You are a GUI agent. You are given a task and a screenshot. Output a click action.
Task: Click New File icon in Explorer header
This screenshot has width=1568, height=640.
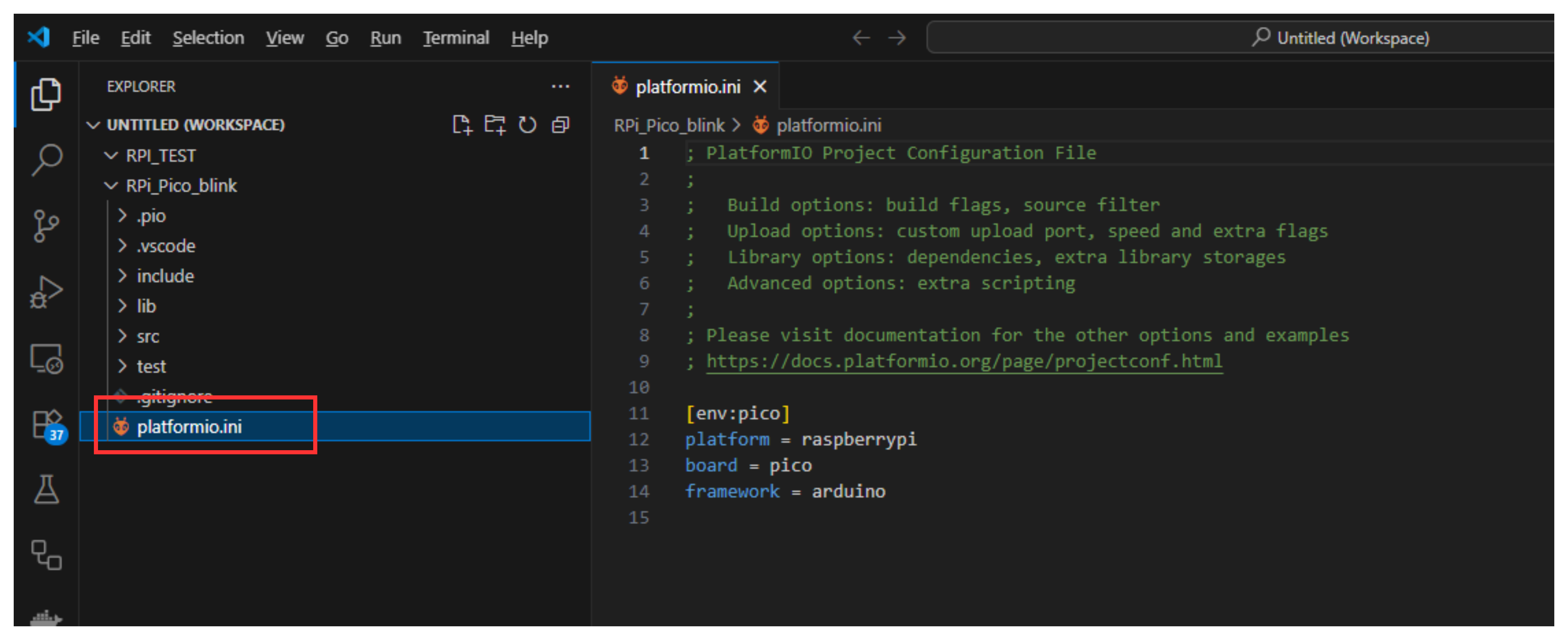(x=462, y=125)
